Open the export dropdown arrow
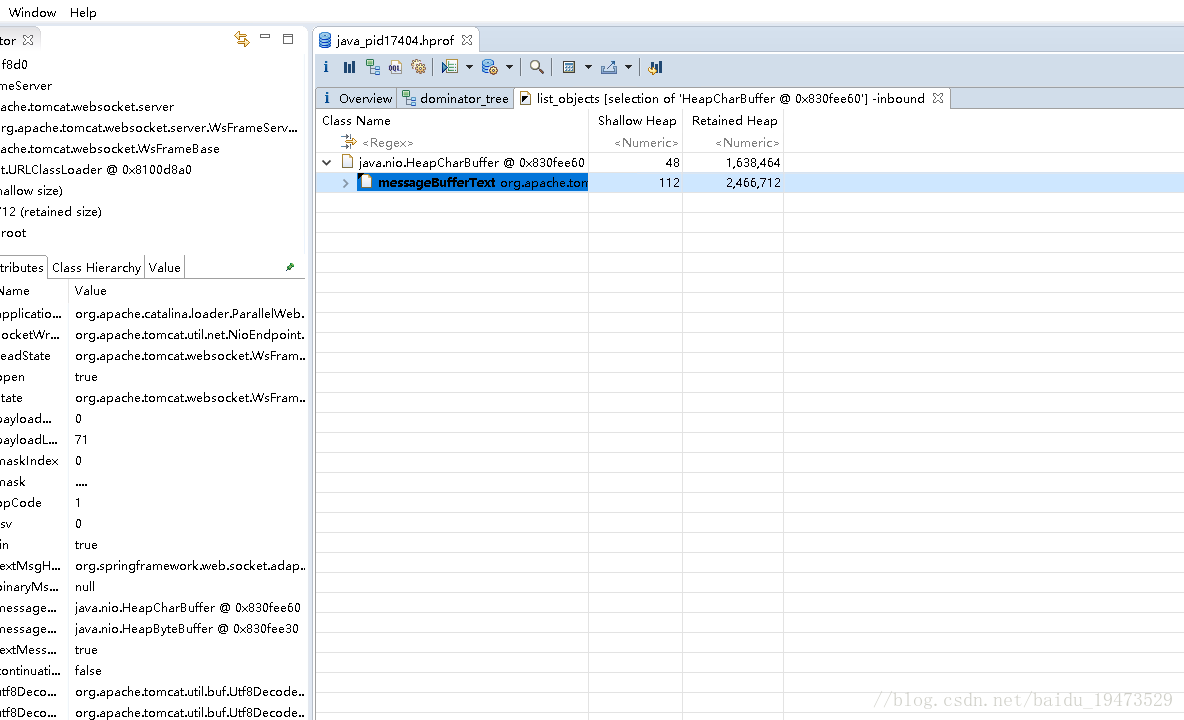This screenshot has height=720, width=1184. coord(628,67)
